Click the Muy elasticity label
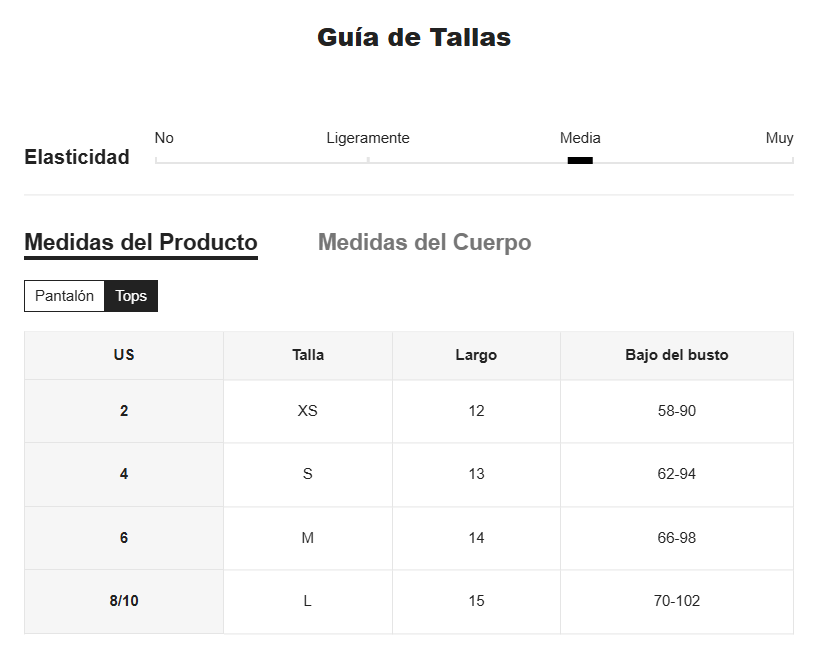The width and height of the screenshot is (828, 653). tap(779, 138)
